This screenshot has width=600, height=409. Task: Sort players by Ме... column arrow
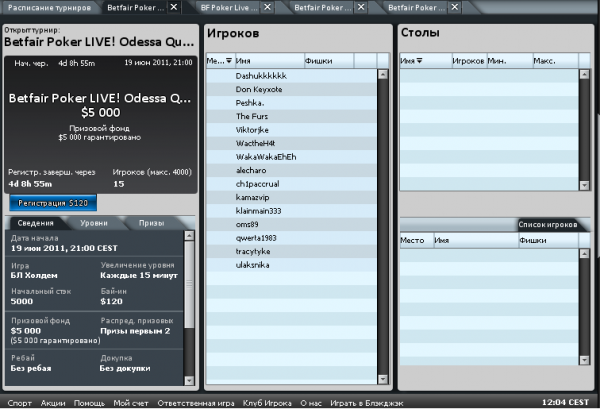(229, 60)
